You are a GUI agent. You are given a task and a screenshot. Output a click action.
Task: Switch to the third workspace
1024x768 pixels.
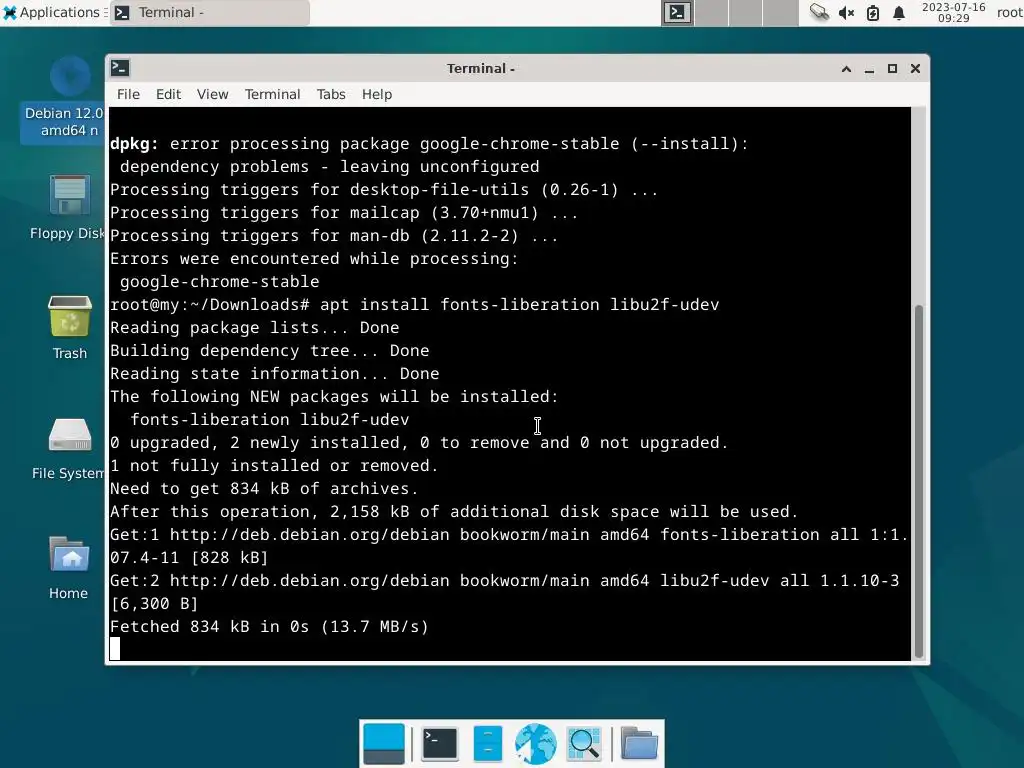pos(746,12)
